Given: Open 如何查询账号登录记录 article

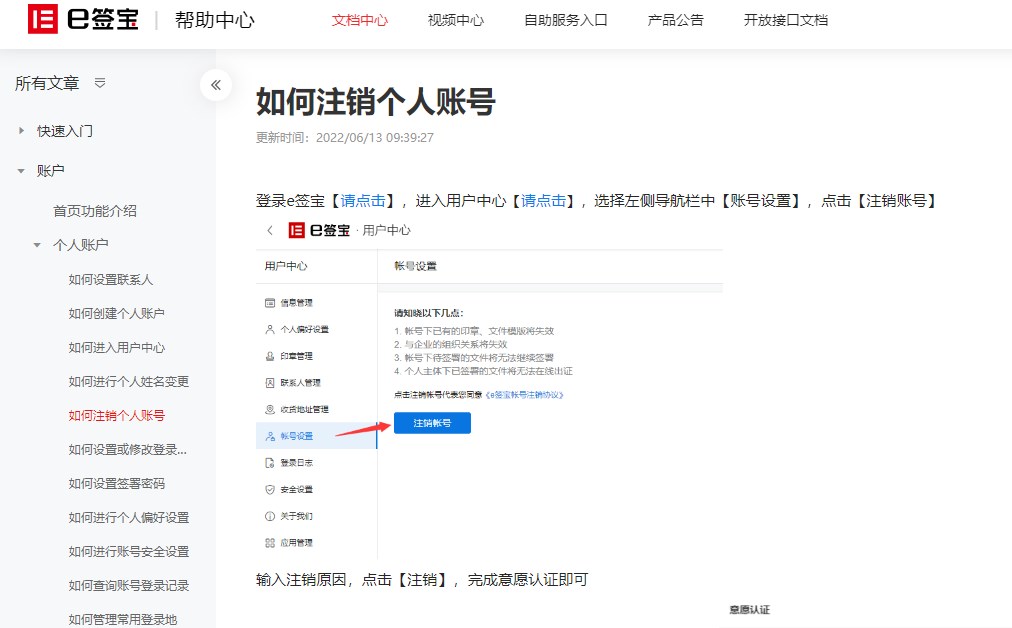Looking at the screenshot, I should pyautogui.click(x=128, y=585).
